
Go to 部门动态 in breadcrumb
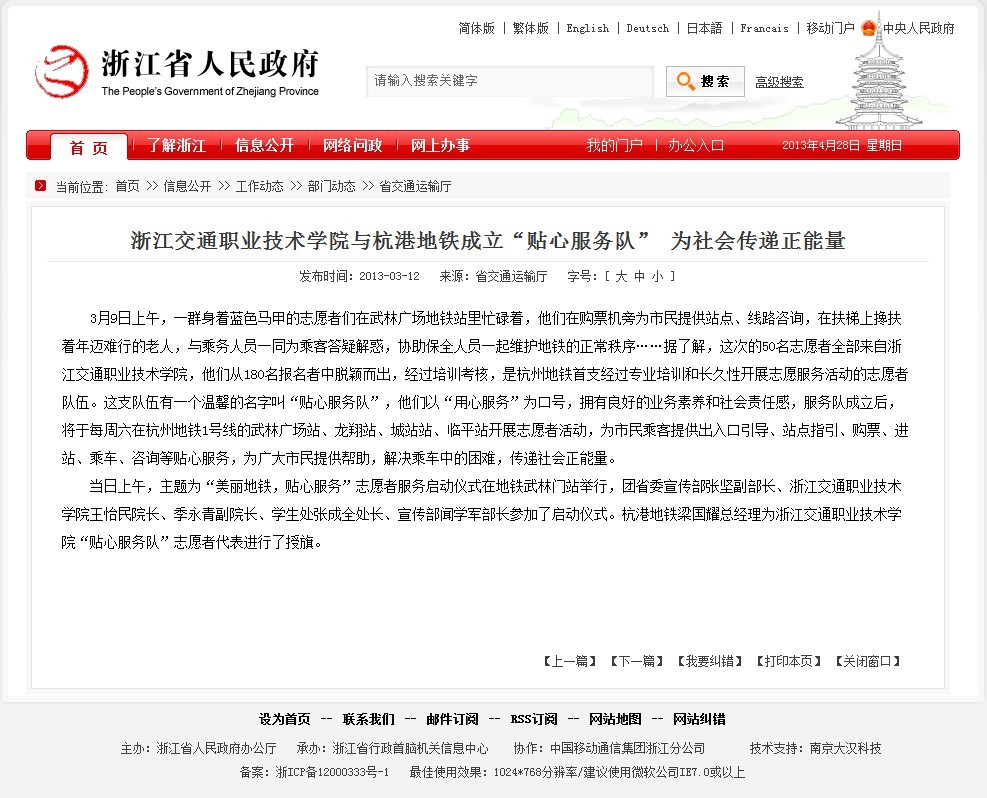pos(332,186)
